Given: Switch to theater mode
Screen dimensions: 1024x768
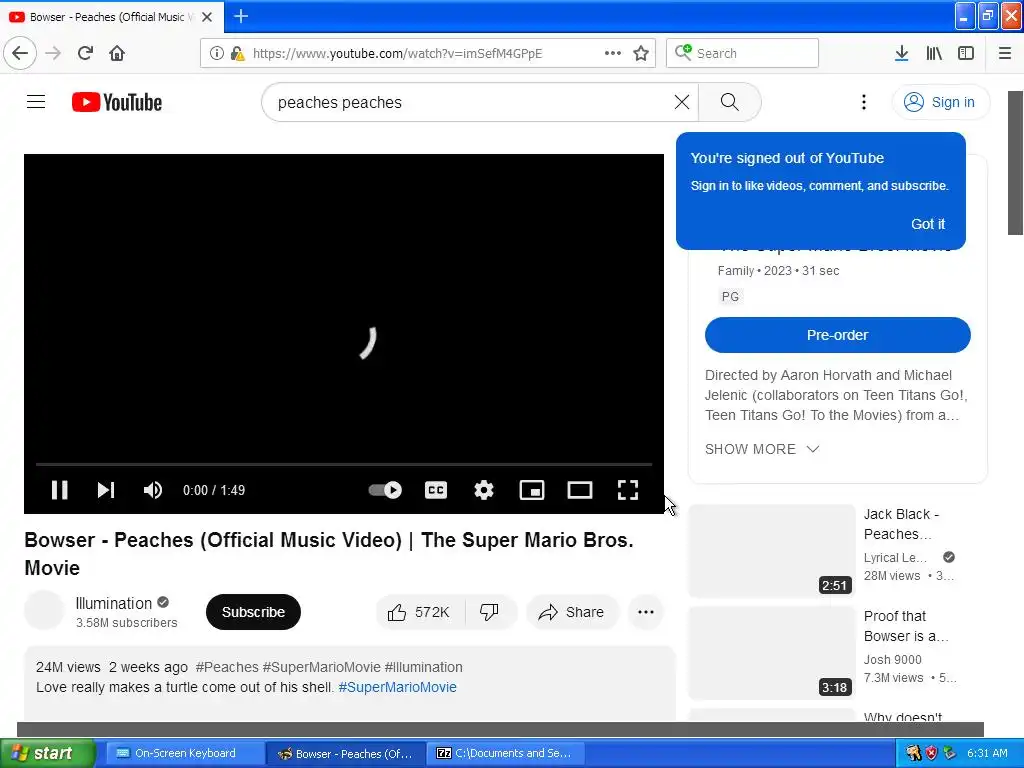Looking at the screenshot, I should [x=580, y=490].
